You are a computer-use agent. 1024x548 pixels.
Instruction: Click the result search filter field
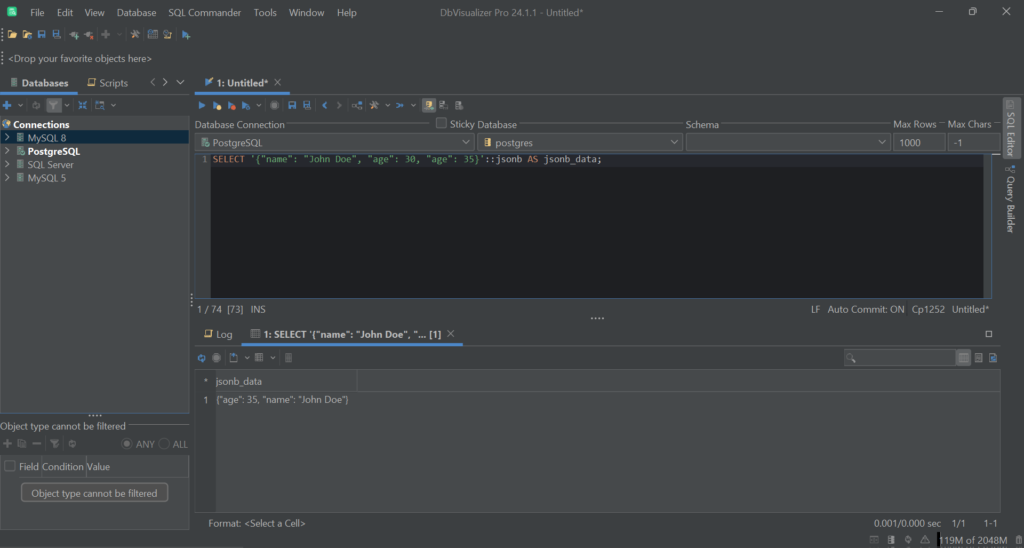(899, 358)
